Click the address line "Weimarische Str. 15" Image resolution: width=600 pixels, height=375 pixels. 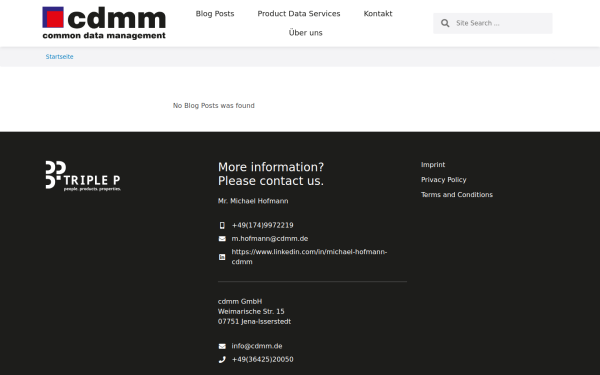[251, 311]
